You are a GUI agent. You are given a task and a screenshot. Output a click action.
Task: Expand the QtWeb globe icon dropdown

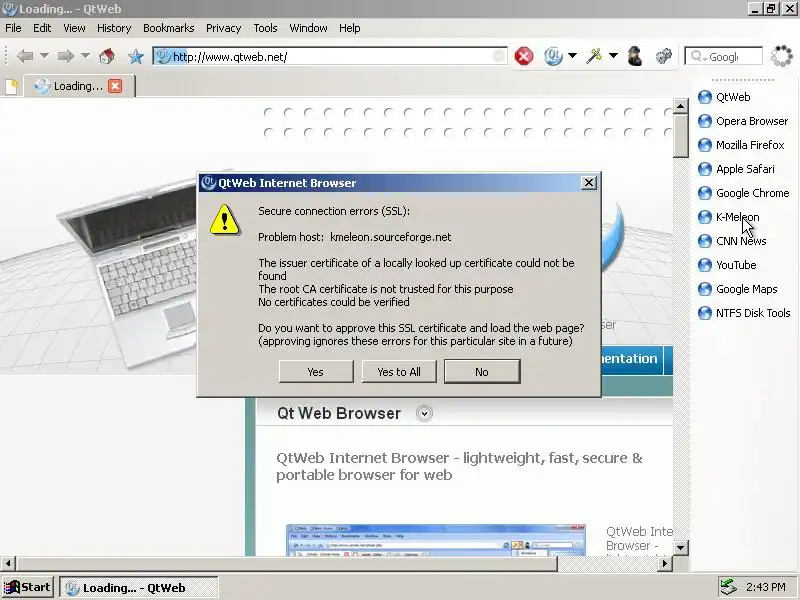pyautogui.click(x=572, y=56)
